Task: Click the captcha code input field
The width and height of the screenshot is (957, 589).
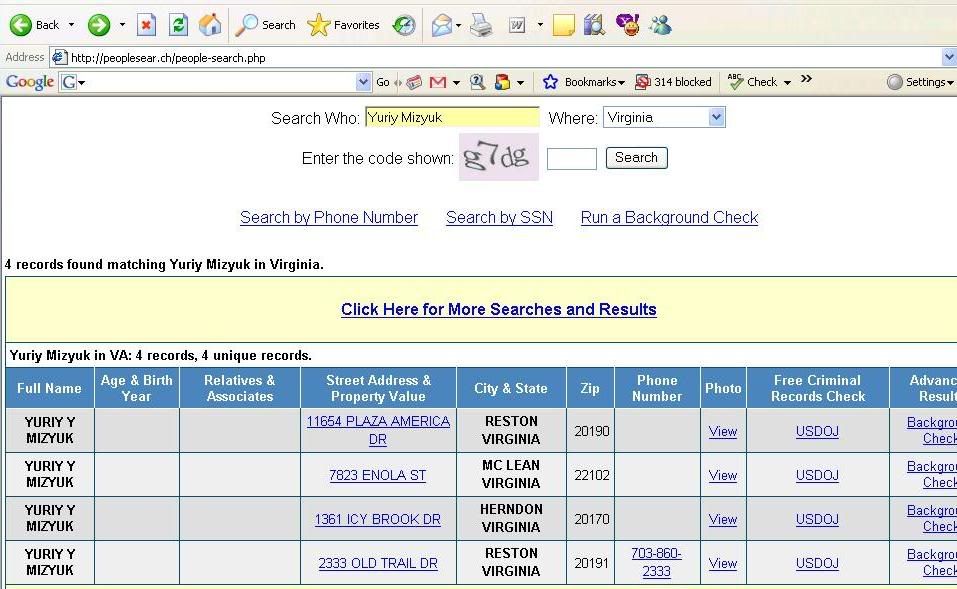Action: 572,158
